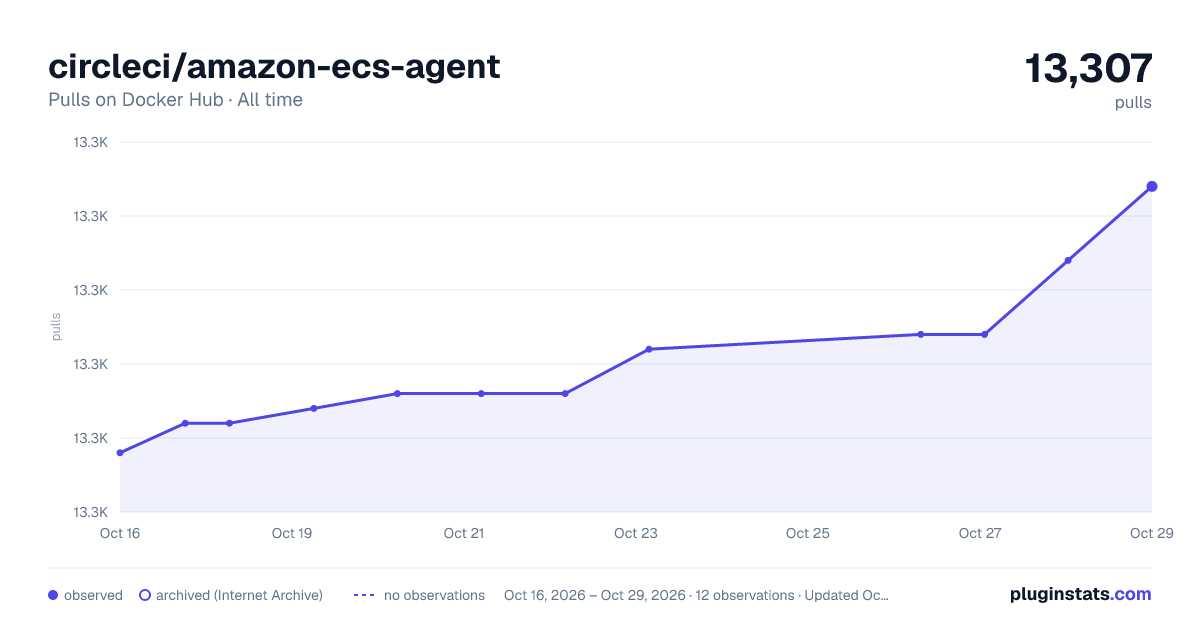This screenshot has height=630, width=1200.
Task: Click the archived (Internet Archive) legend label
Action: (239, 595)
